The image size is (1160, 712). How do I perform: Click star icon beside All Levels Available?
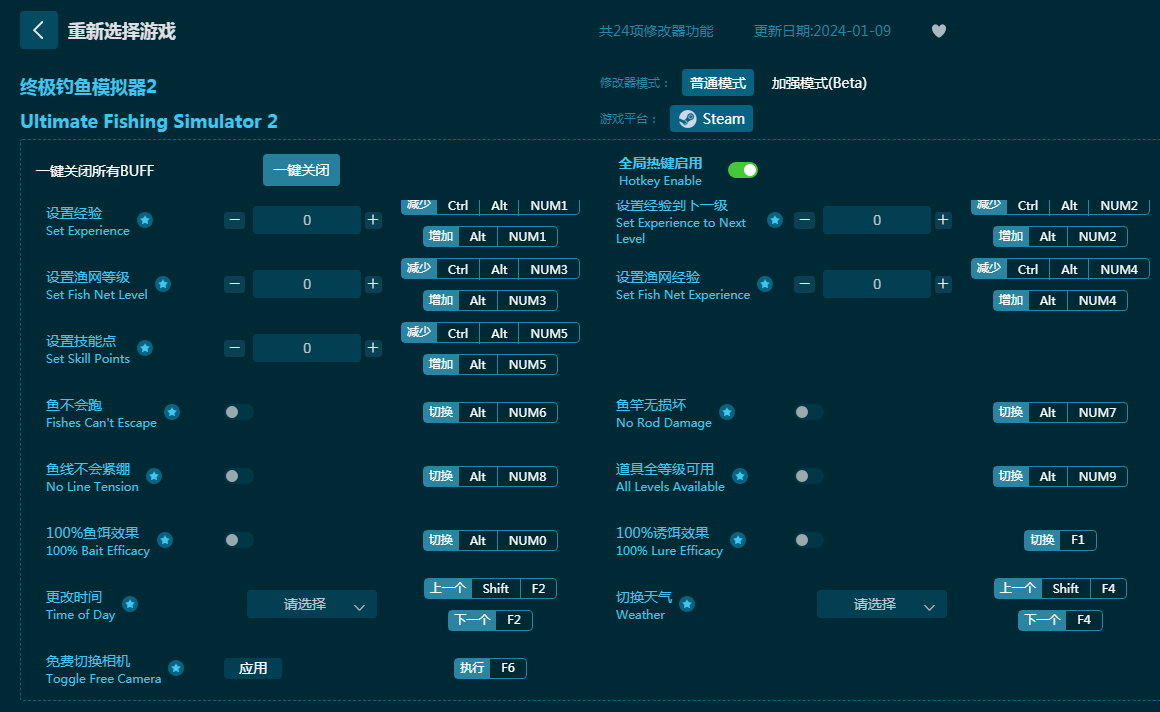click(740, 476)
